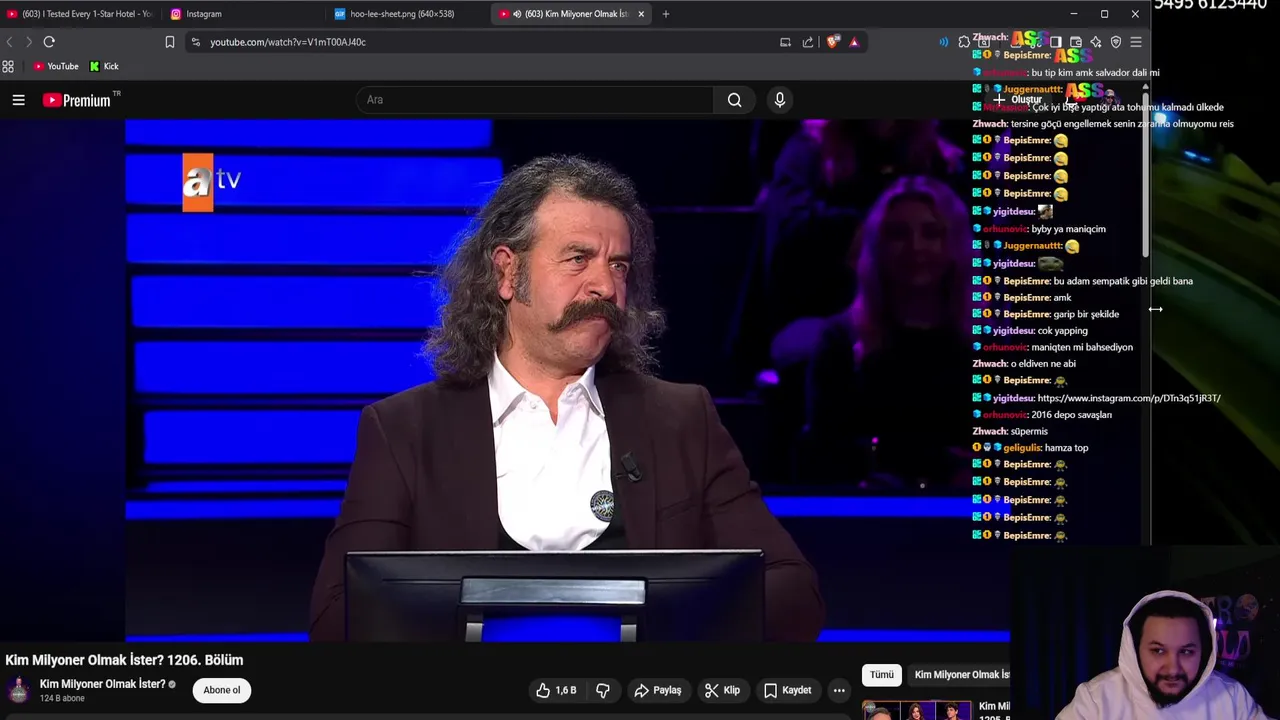Go back with the browser back arrow
Screen dimensions: 1280x720
click(x=9, y=42)
